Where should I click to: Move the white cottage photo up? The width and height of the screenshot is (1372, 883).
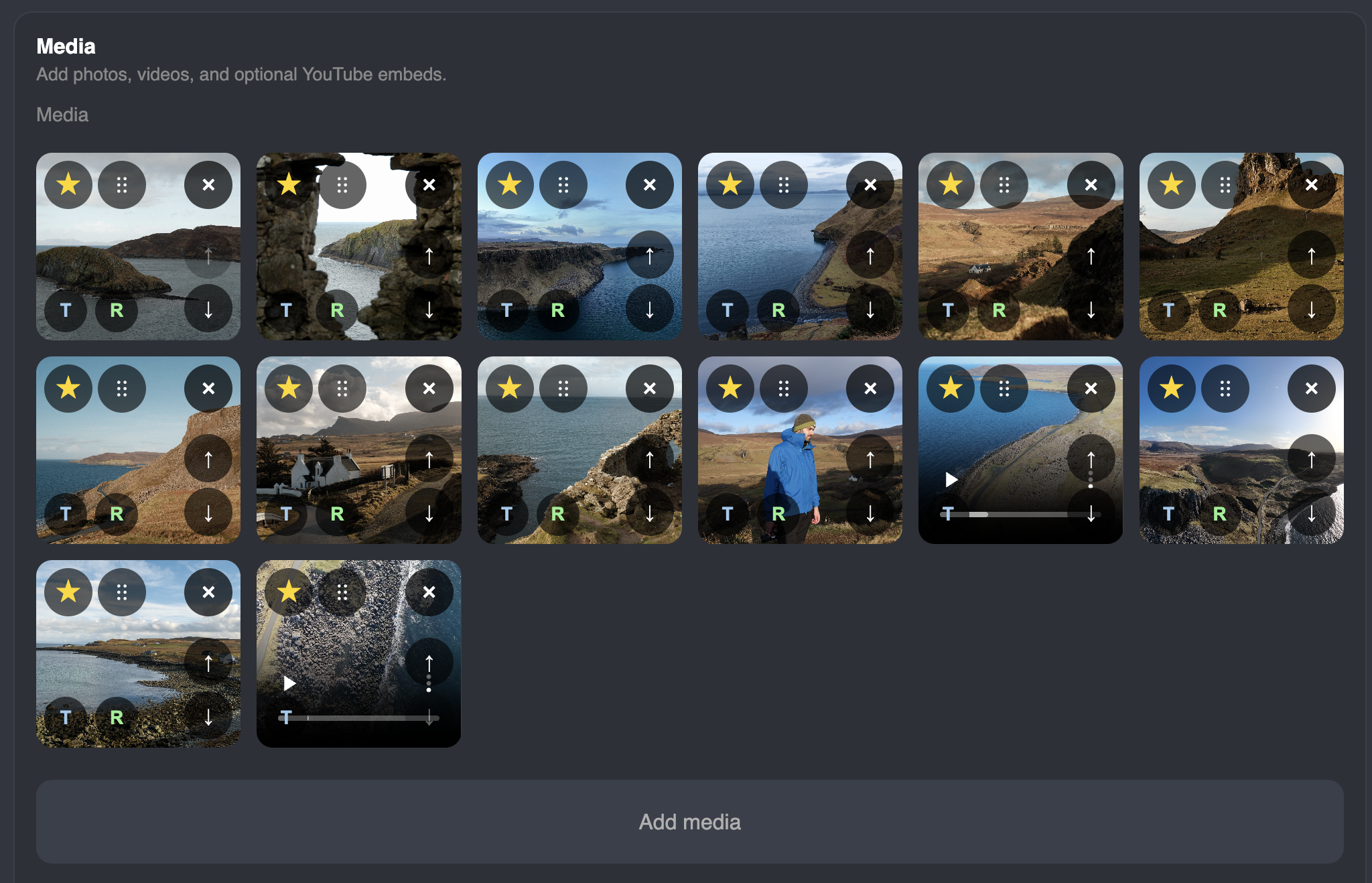point(429,459)
